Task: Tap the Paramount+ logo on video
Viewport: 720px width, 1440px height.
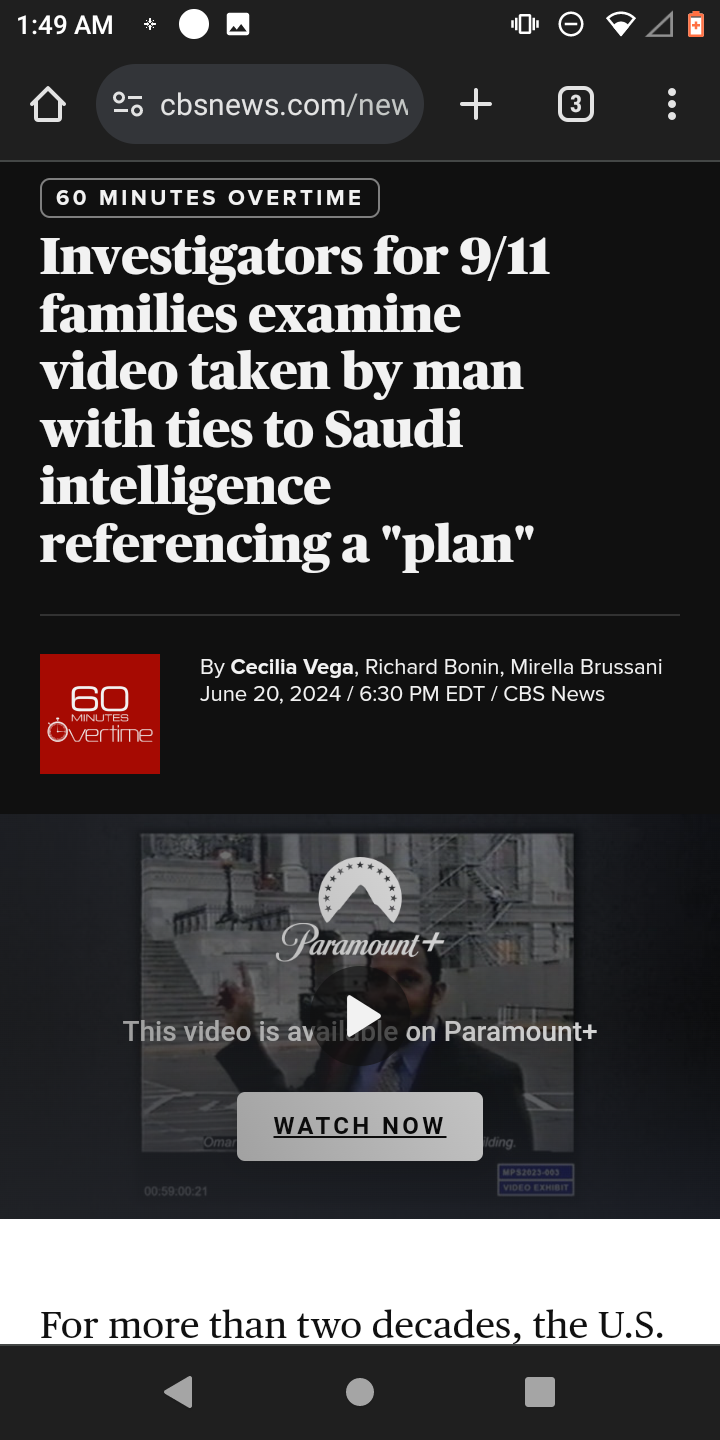Action: (x=360, y=910)
